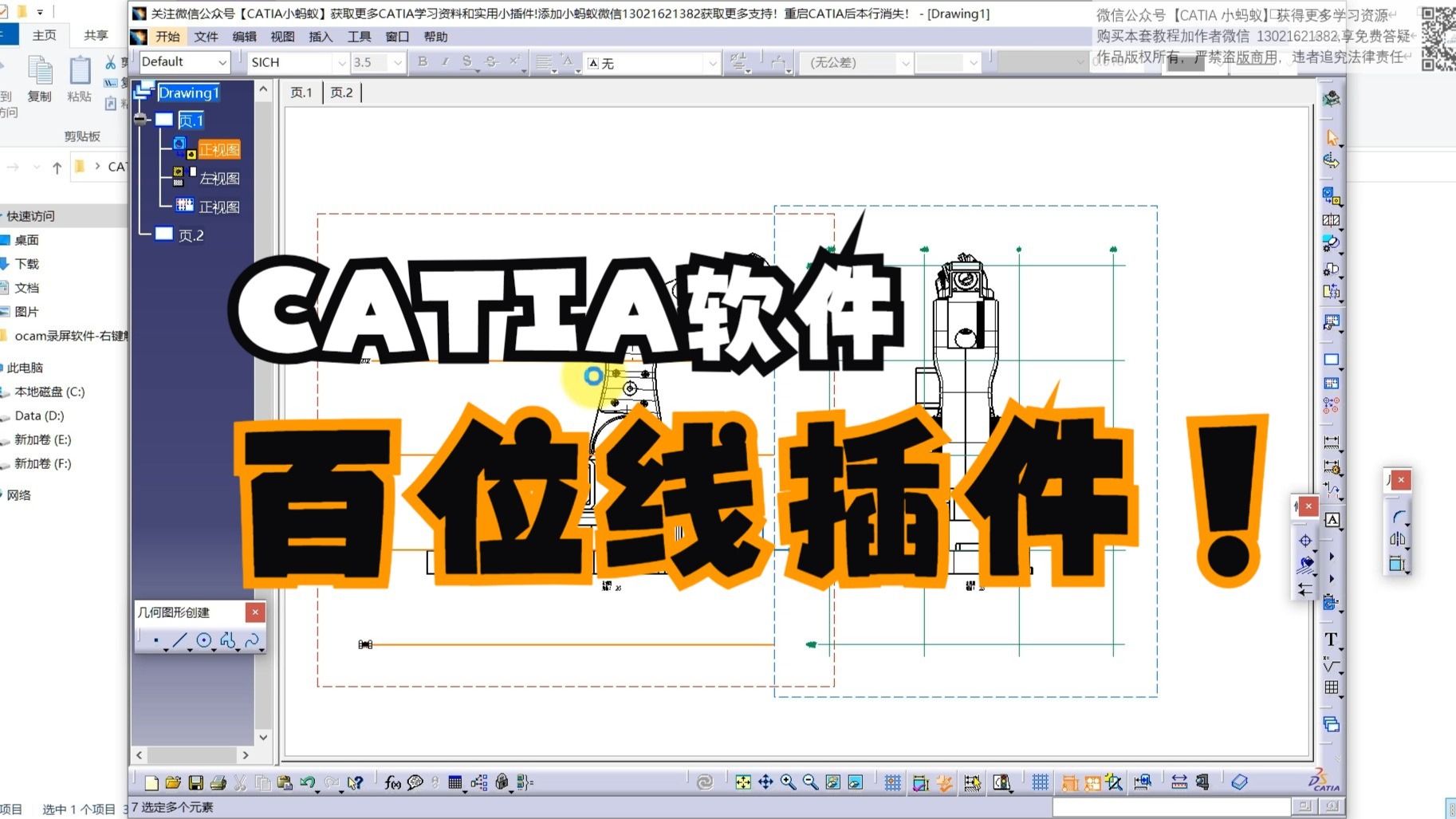Click the Offset Section View icon
Screen dimensions: 1456x819
[1332, 220]
